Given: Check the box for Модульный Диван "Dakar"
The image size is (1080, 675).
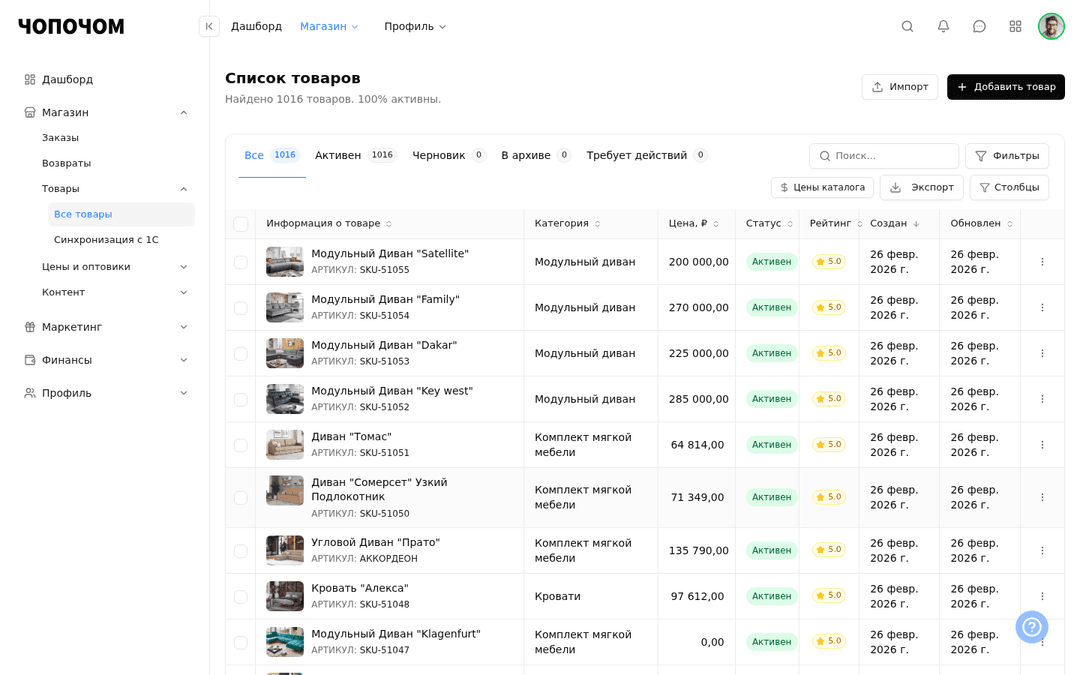Looking at the screenshot, I should click(x=240, y=354).
